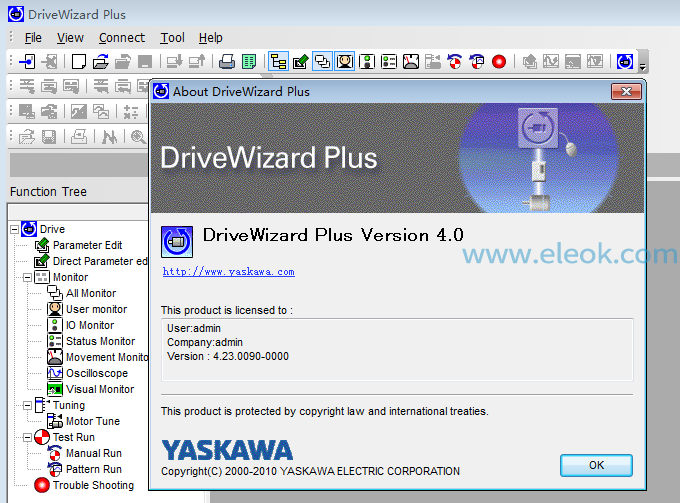This screenshot has width=680, height=503.
Task: Click the New project toolbar icon
Action: (x=78, y=62)
